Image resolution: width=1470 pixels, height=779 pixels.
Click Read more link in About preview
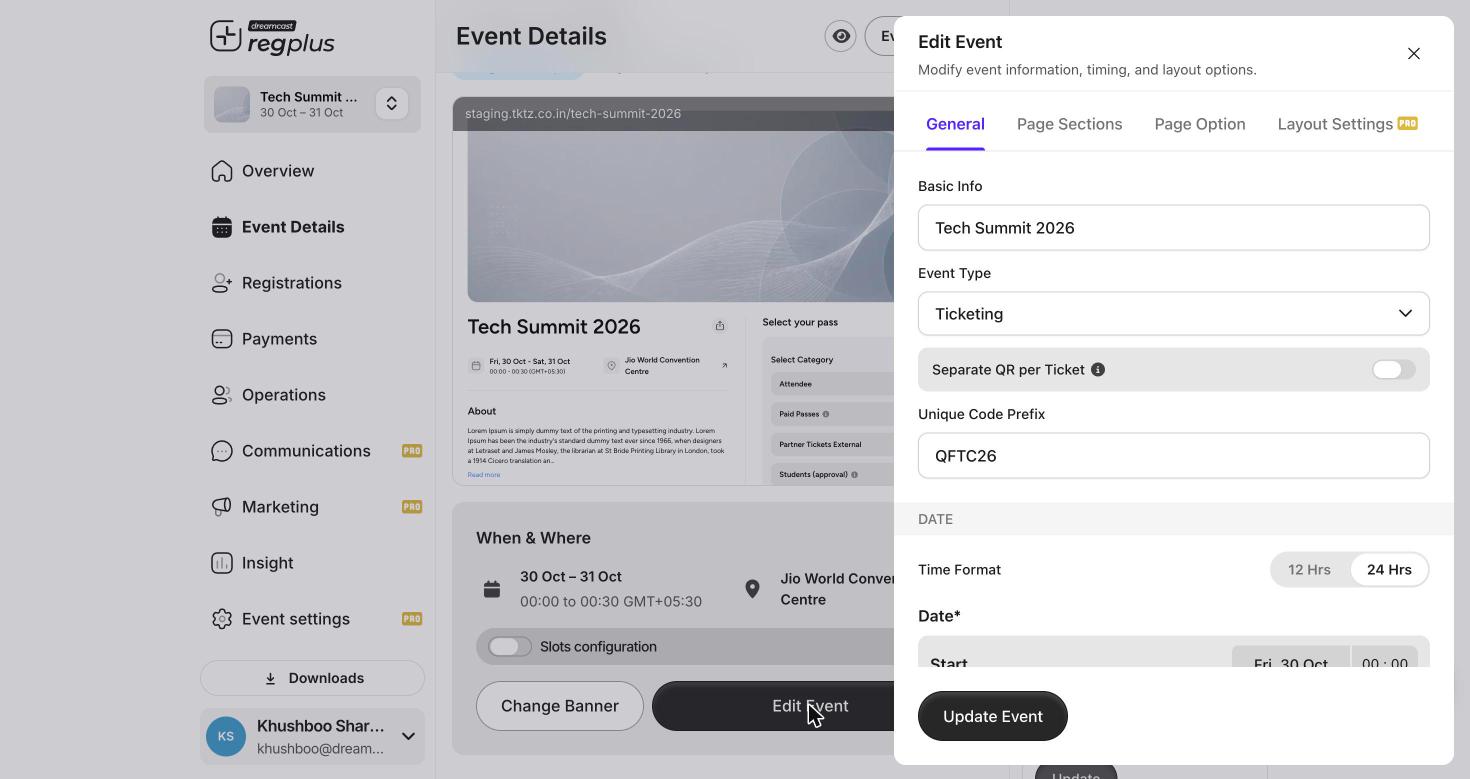point(484,475)
